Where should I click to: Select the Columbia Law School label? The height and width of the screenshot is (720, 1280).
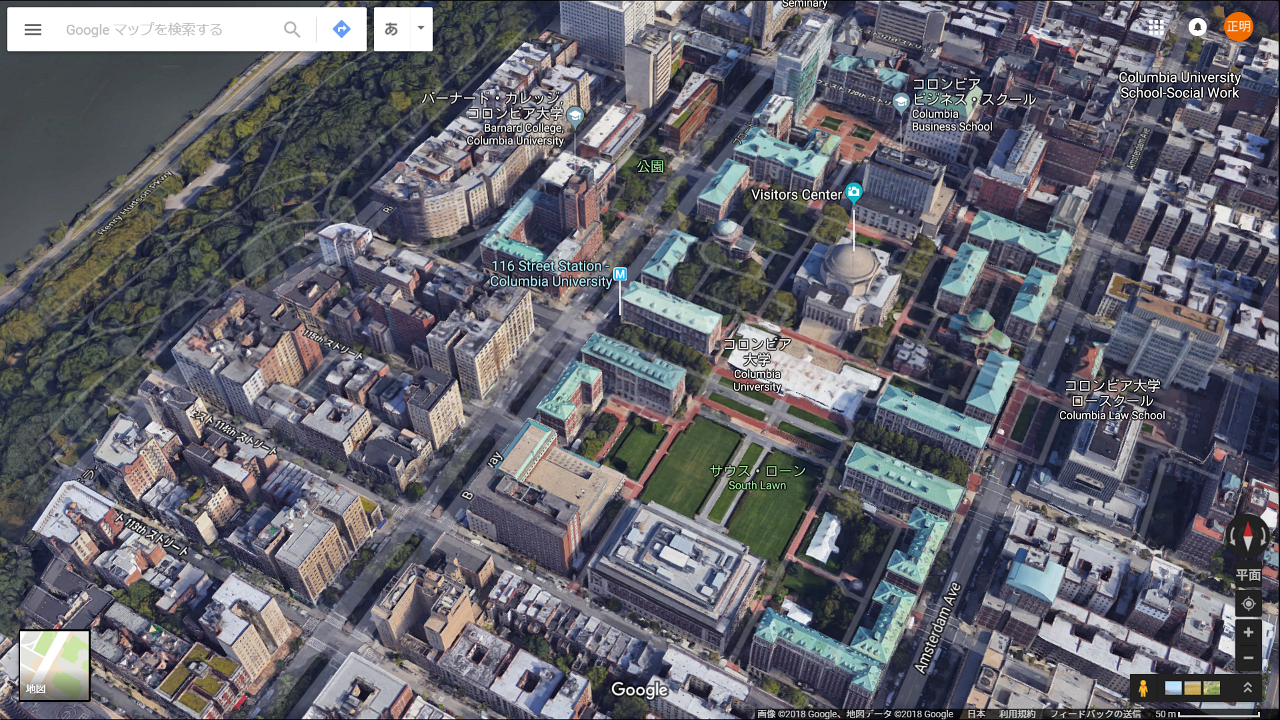(1112, 400)
